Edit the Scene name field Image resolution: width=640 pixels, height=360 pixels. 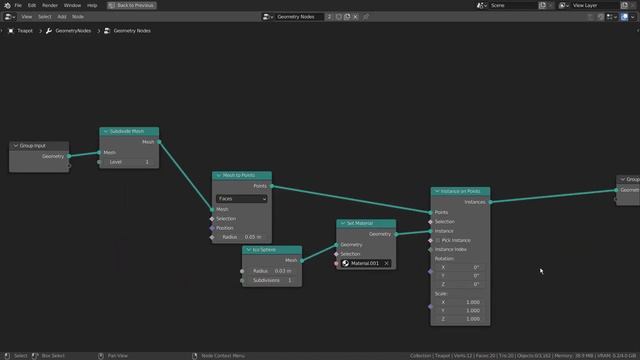pos(513,5)
